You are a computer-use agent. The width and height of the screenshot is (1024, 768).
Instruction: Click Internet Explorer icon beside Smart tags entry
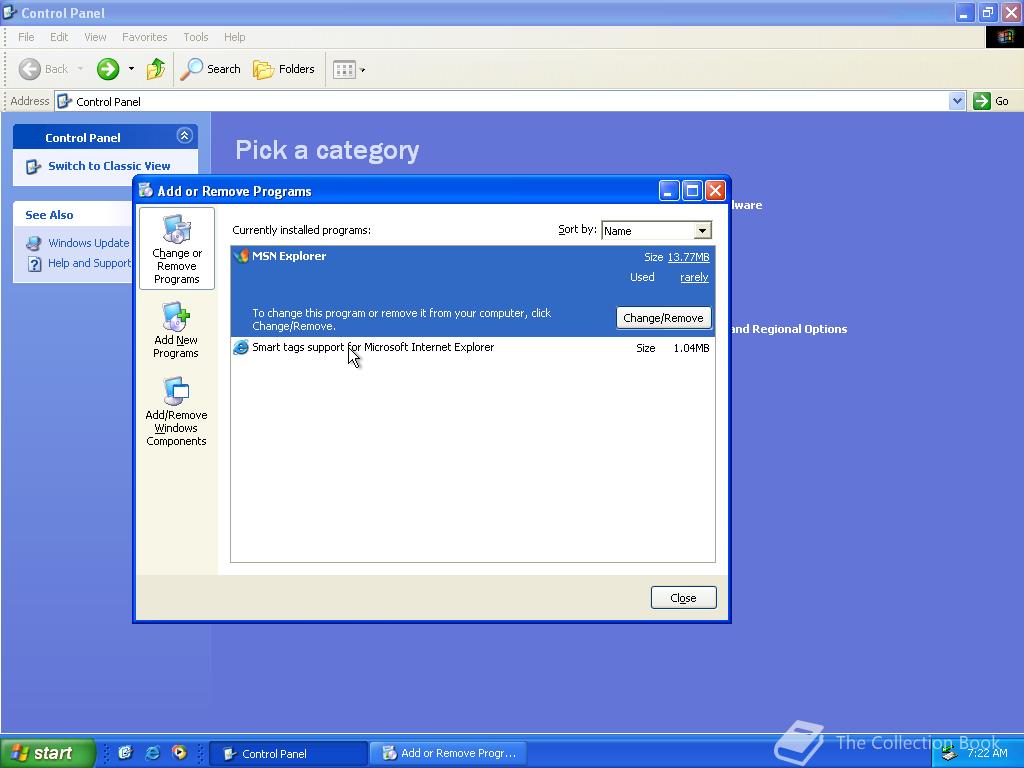coord(241,347)
